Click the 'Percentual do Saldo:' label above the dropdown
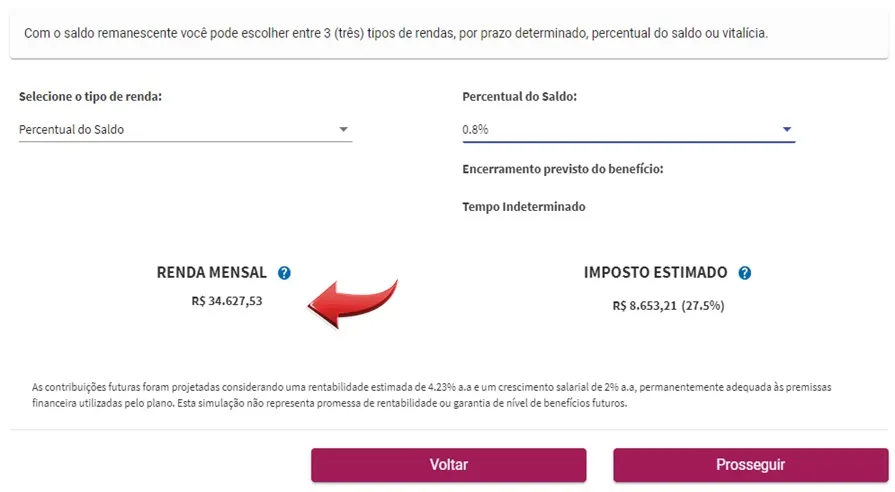This screenshot has width=895, height=492. (519, 96)
